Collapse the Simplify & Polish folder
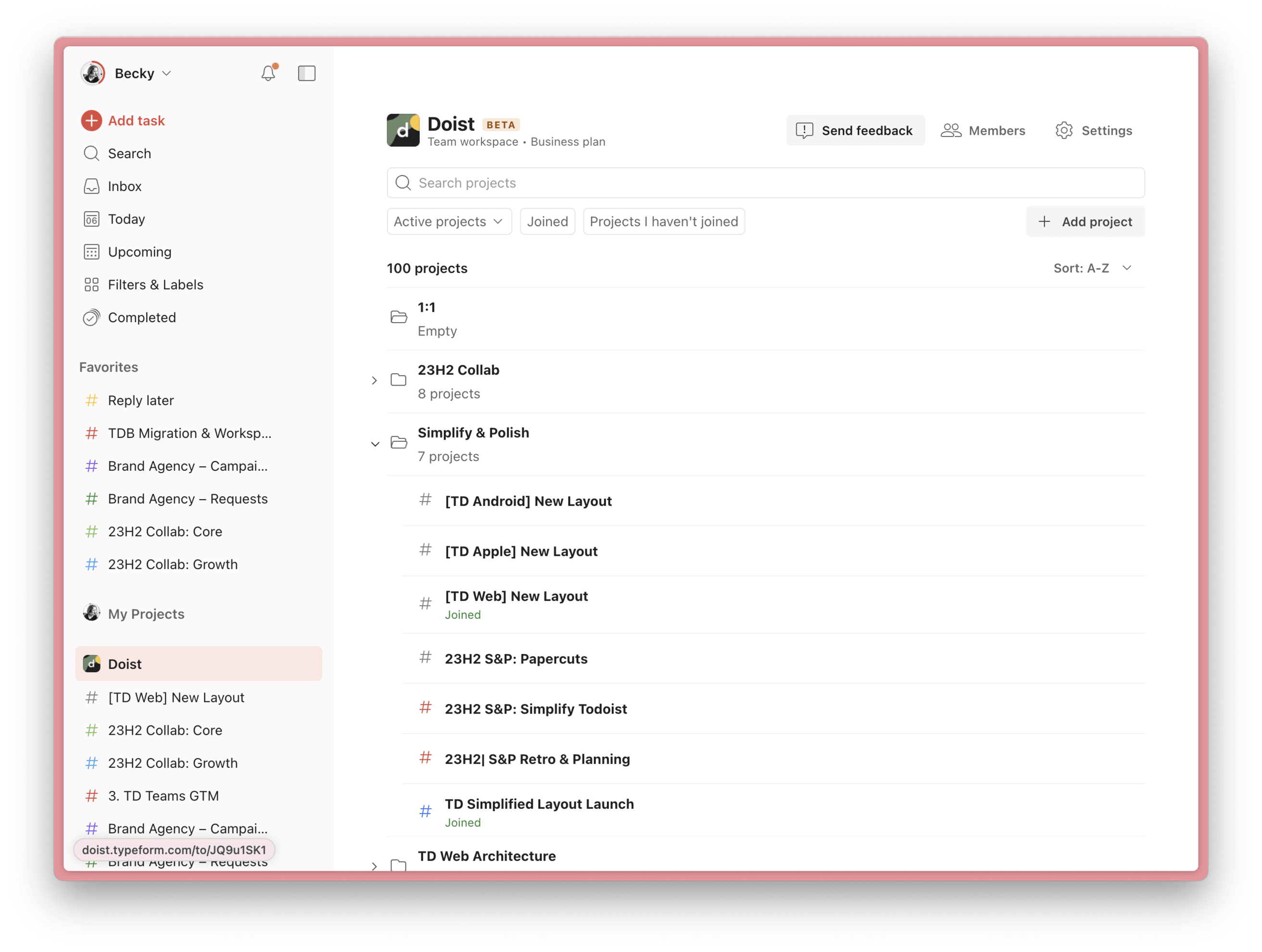The height and width of the screenshot is (952, 1262). (x=375, y=444)
